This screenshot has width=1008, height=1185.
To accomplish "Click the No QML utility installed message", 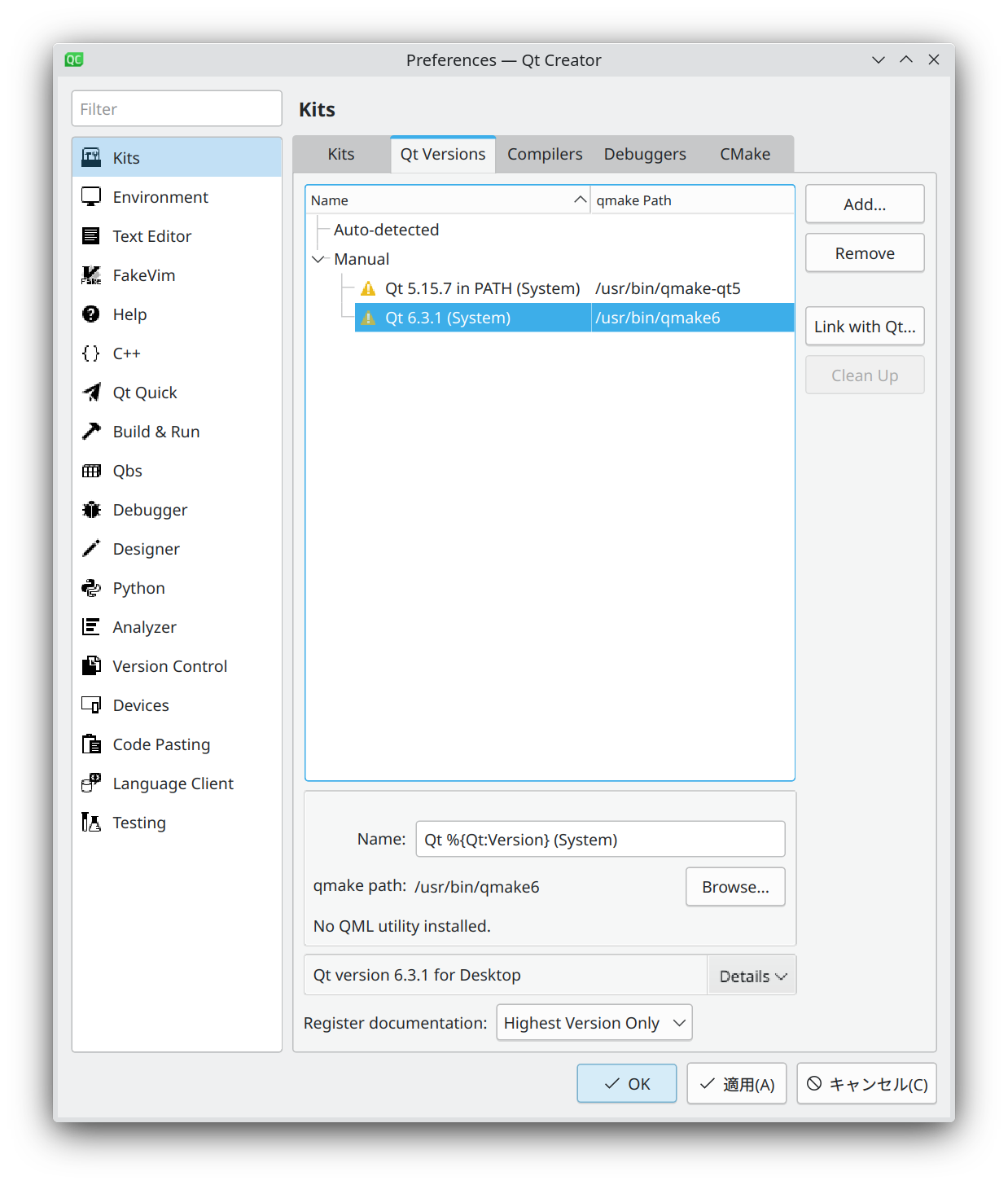I will pyautogui.click(x=402, y=926).
